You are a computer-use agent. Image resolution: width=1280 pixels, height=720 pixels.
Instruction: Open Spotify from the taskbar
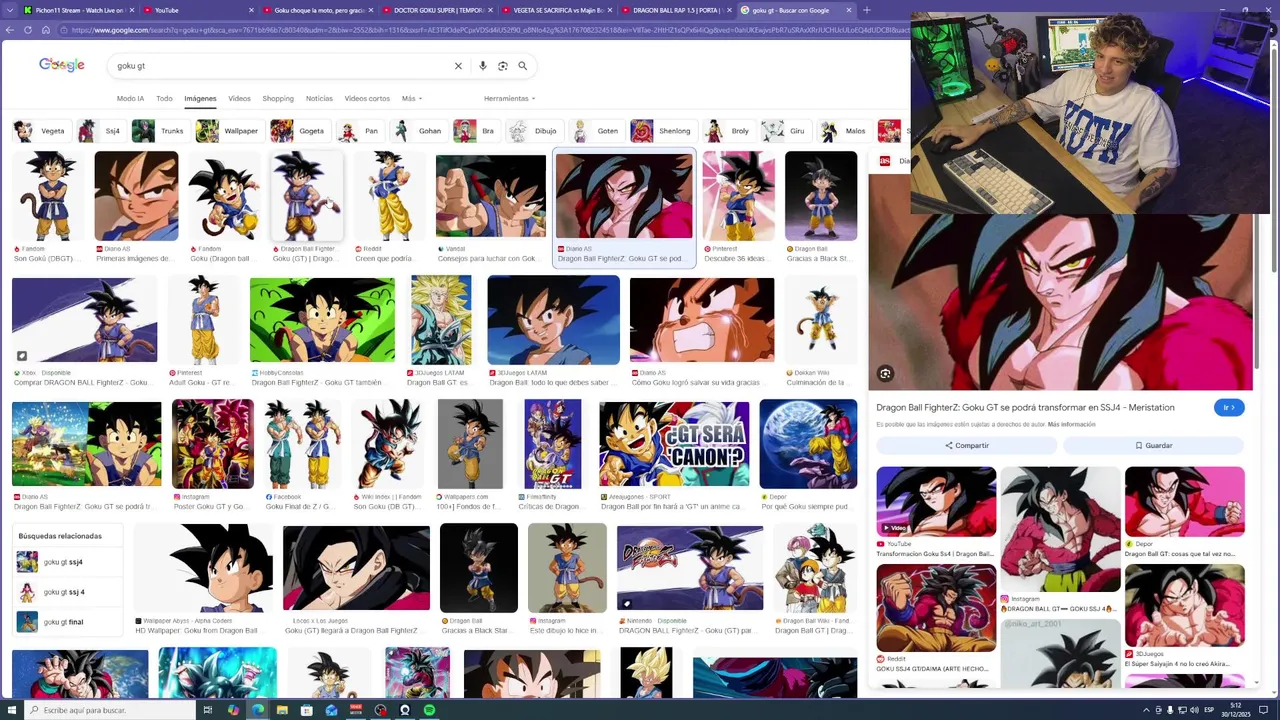(x=429, y=710)
